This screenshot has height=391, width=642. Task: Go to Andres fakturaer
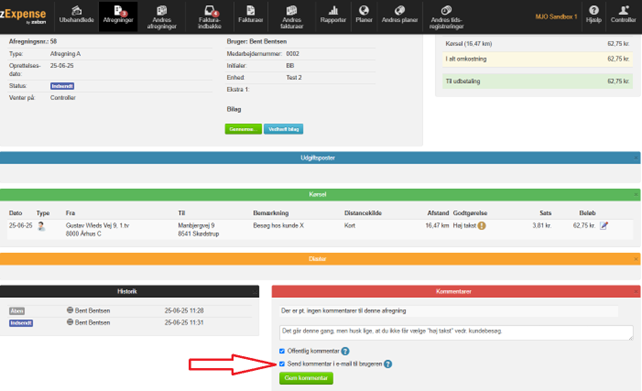click(292, 17)
